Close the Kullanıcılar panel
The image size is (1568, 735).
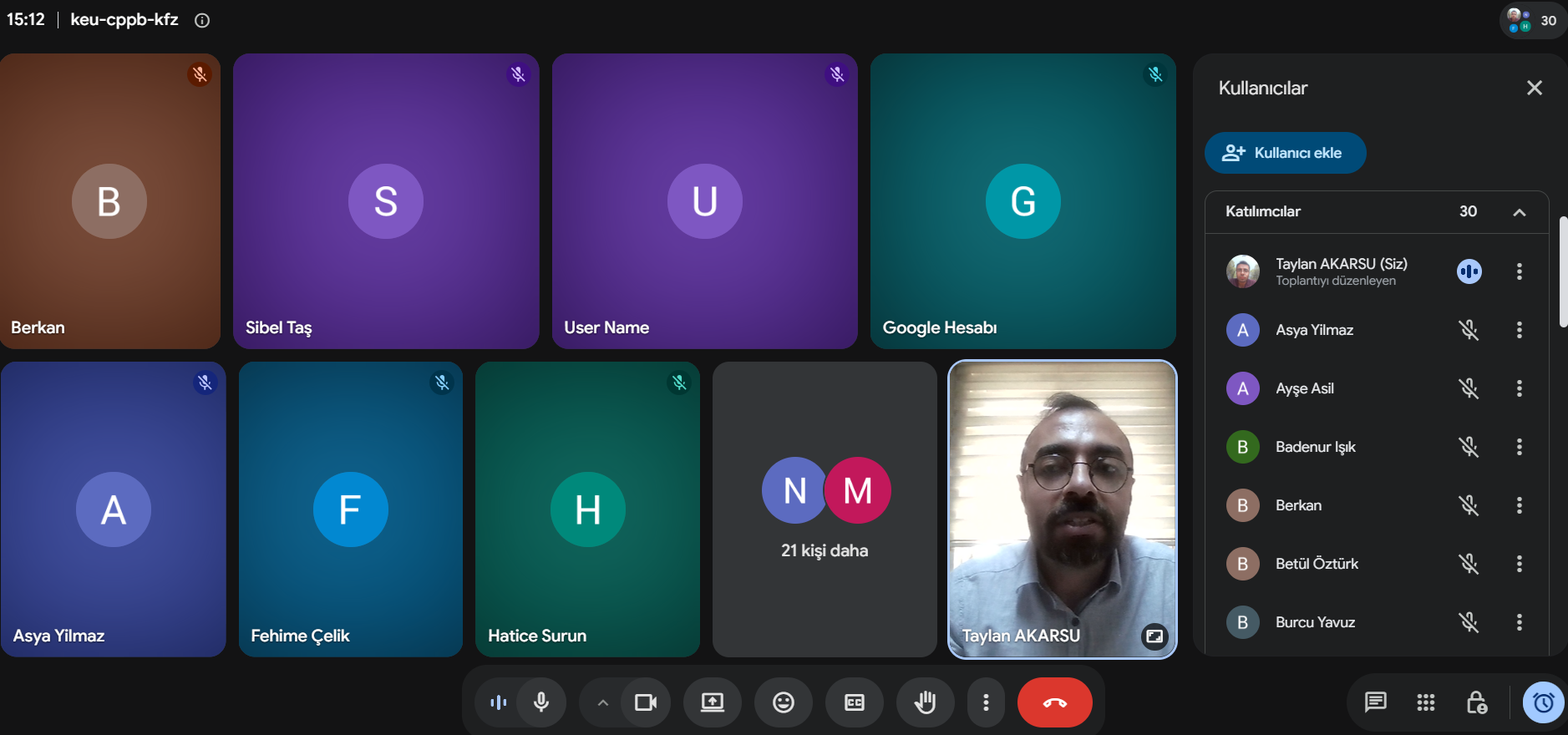[1535, 88]
